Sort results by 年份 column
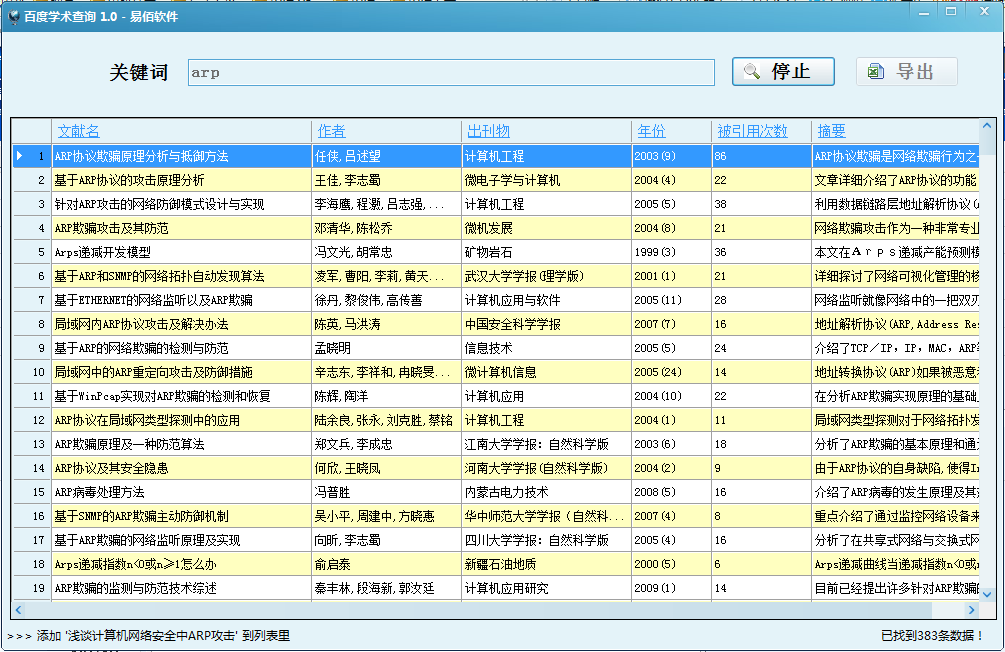 point(651,131)
